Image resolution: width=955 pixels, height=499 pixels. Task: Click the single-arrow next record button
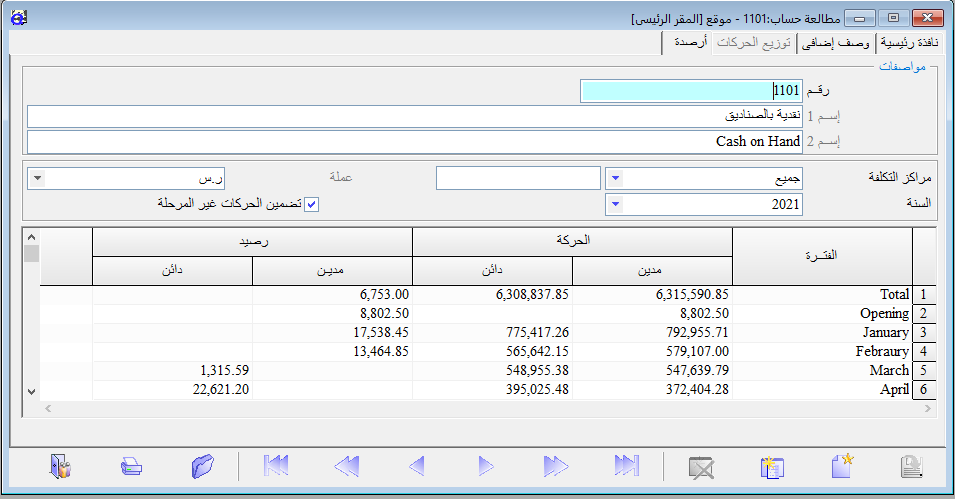pos(486,466)
